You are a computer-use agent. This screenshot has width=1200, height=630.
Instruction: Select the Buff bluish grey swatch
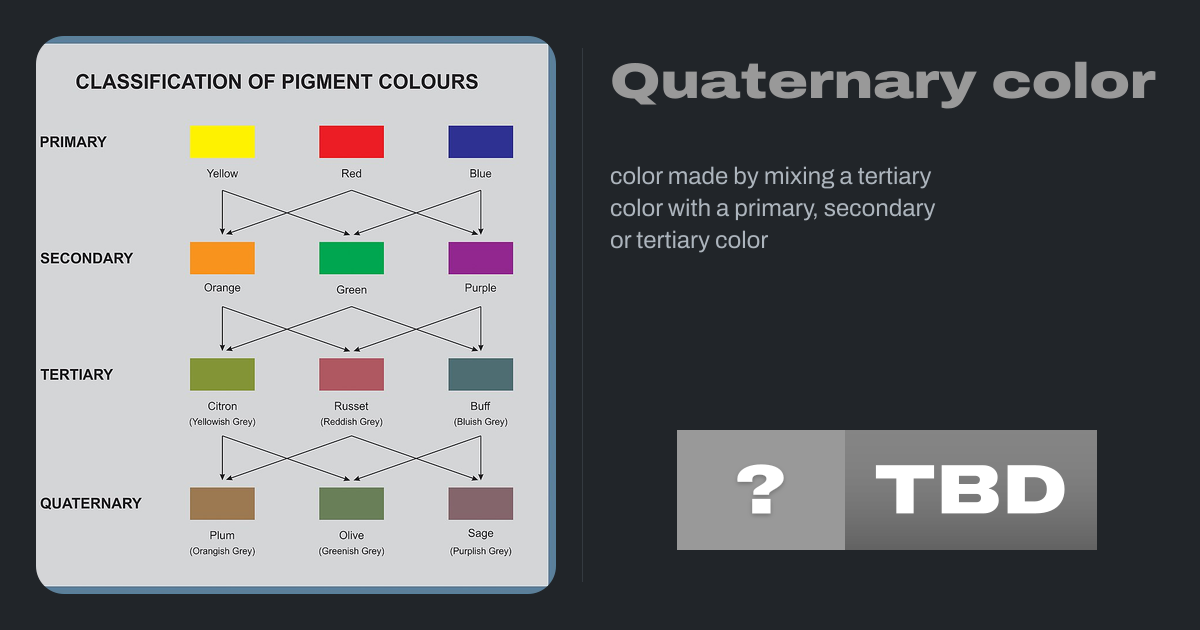point(480,374)
